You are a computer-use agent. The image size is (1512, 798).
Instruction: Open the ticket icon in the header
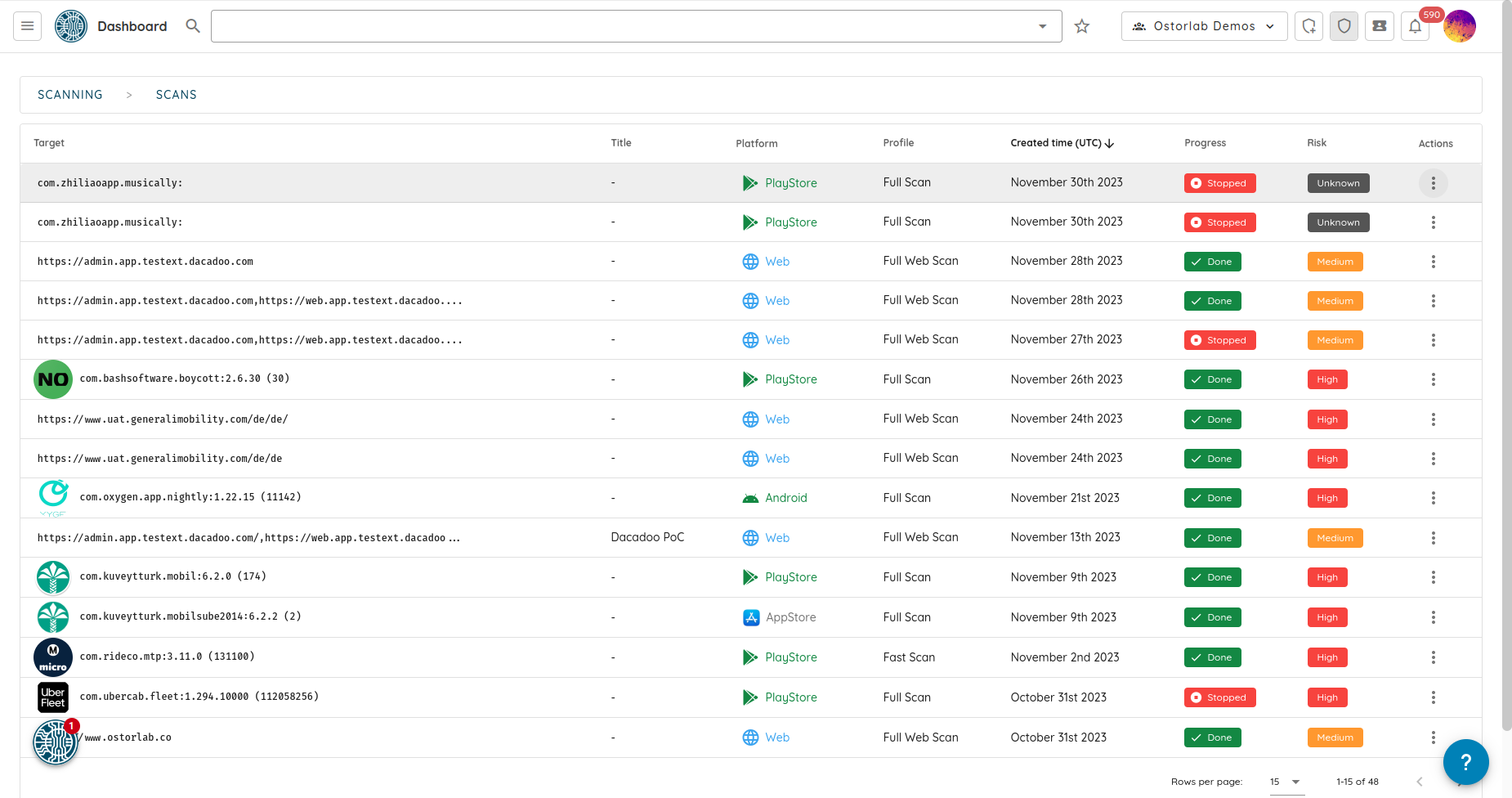(1380, 26)
